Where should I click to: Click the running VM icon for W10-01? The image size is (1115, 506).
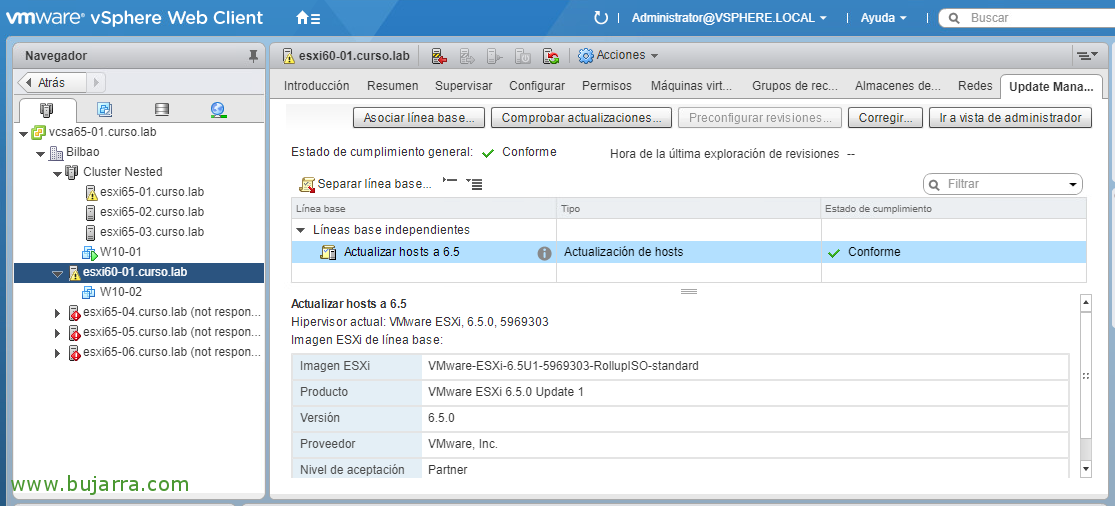pos(90,252)
